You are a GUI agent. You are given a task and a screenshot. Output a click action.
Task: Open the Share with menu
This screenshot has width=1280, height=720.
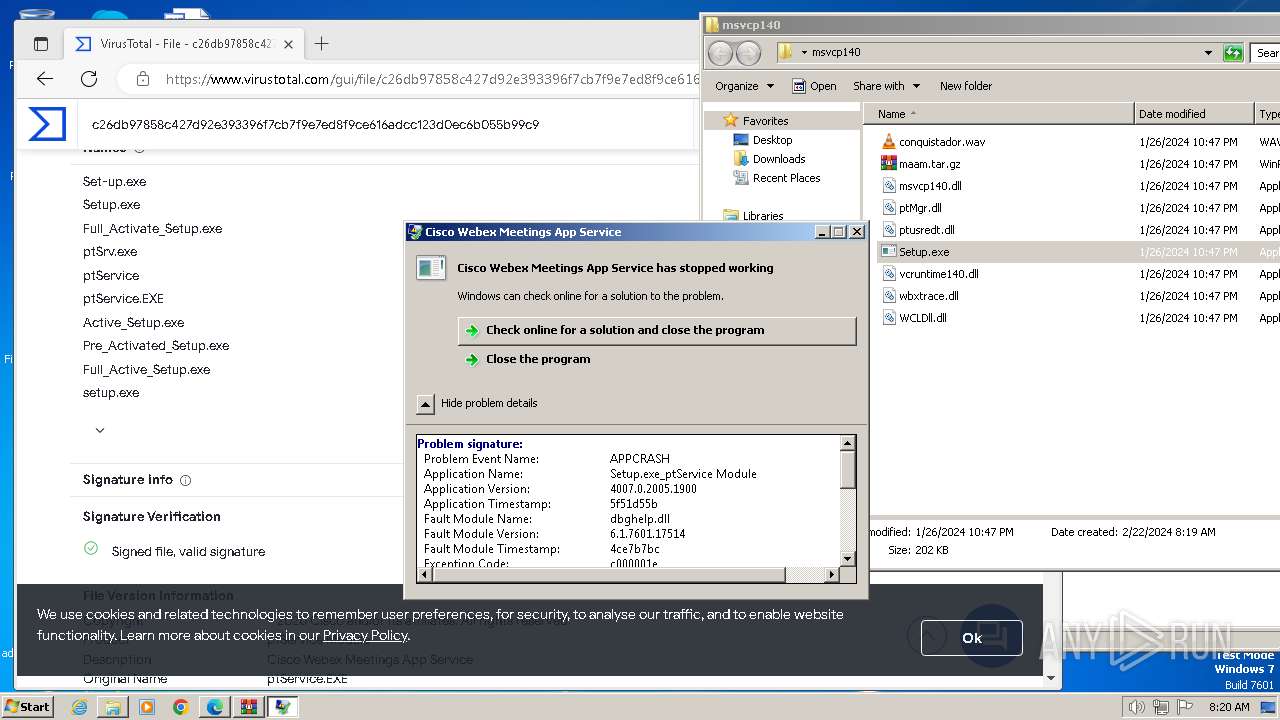(x=886, y=86)
